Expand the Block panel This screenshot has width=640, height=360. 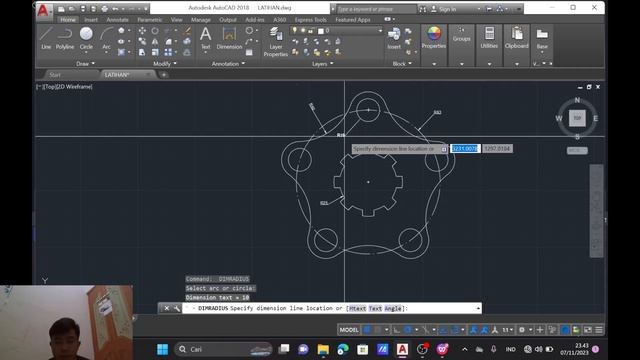tap(402, 64)
